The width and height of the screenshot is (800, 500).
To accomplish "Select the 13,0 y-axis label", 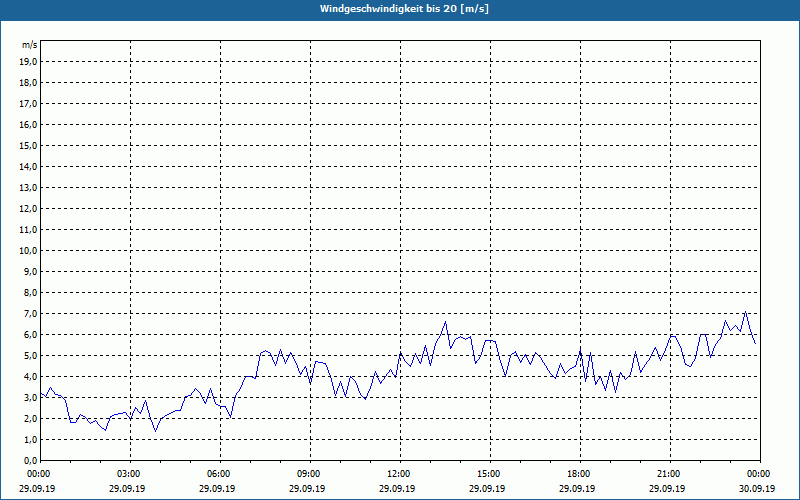I will [29, 188].
